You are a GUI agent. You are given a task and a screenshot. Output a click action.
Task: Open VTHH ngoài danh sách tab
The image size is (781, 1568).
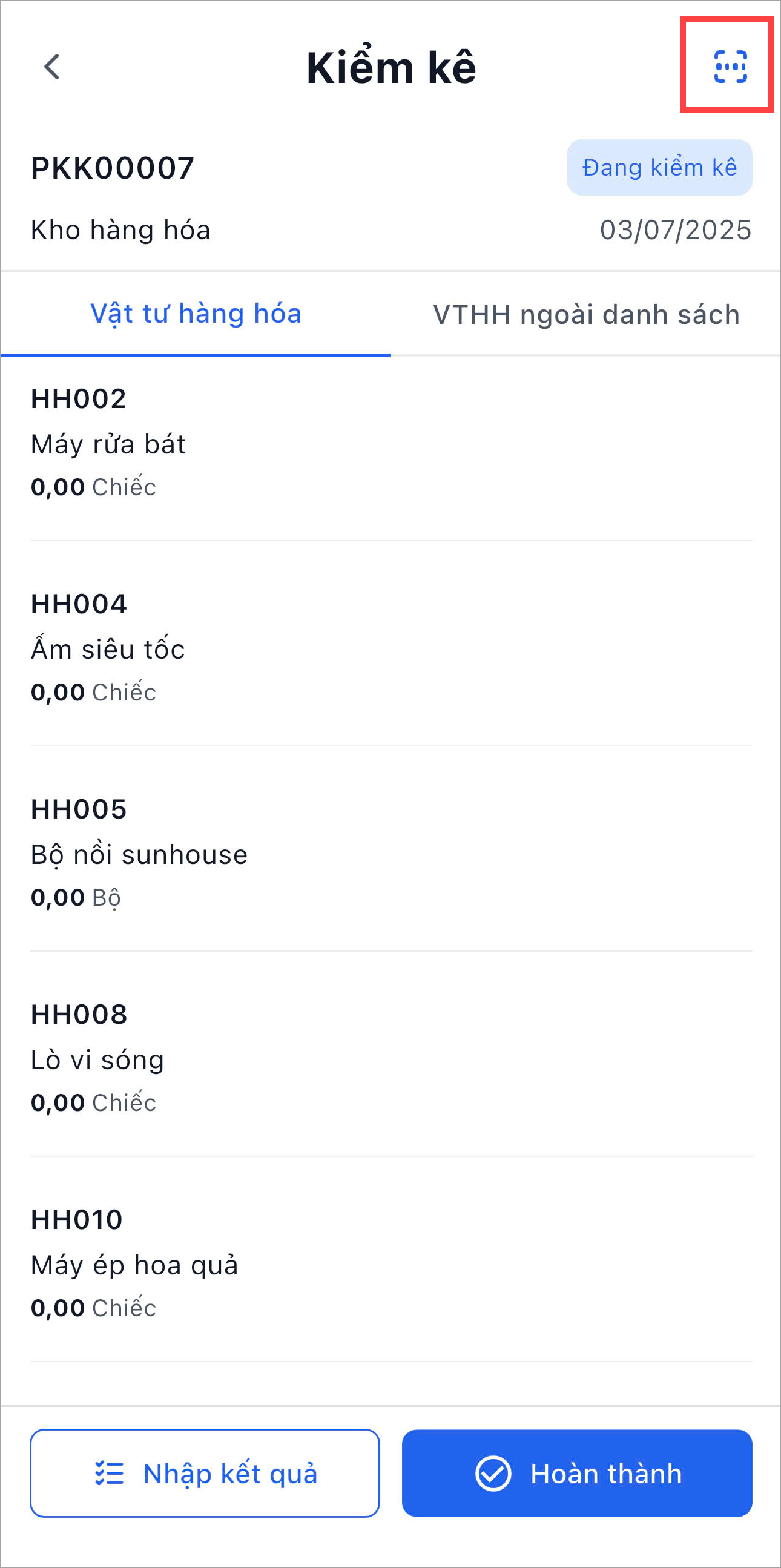tap(585, 314)
